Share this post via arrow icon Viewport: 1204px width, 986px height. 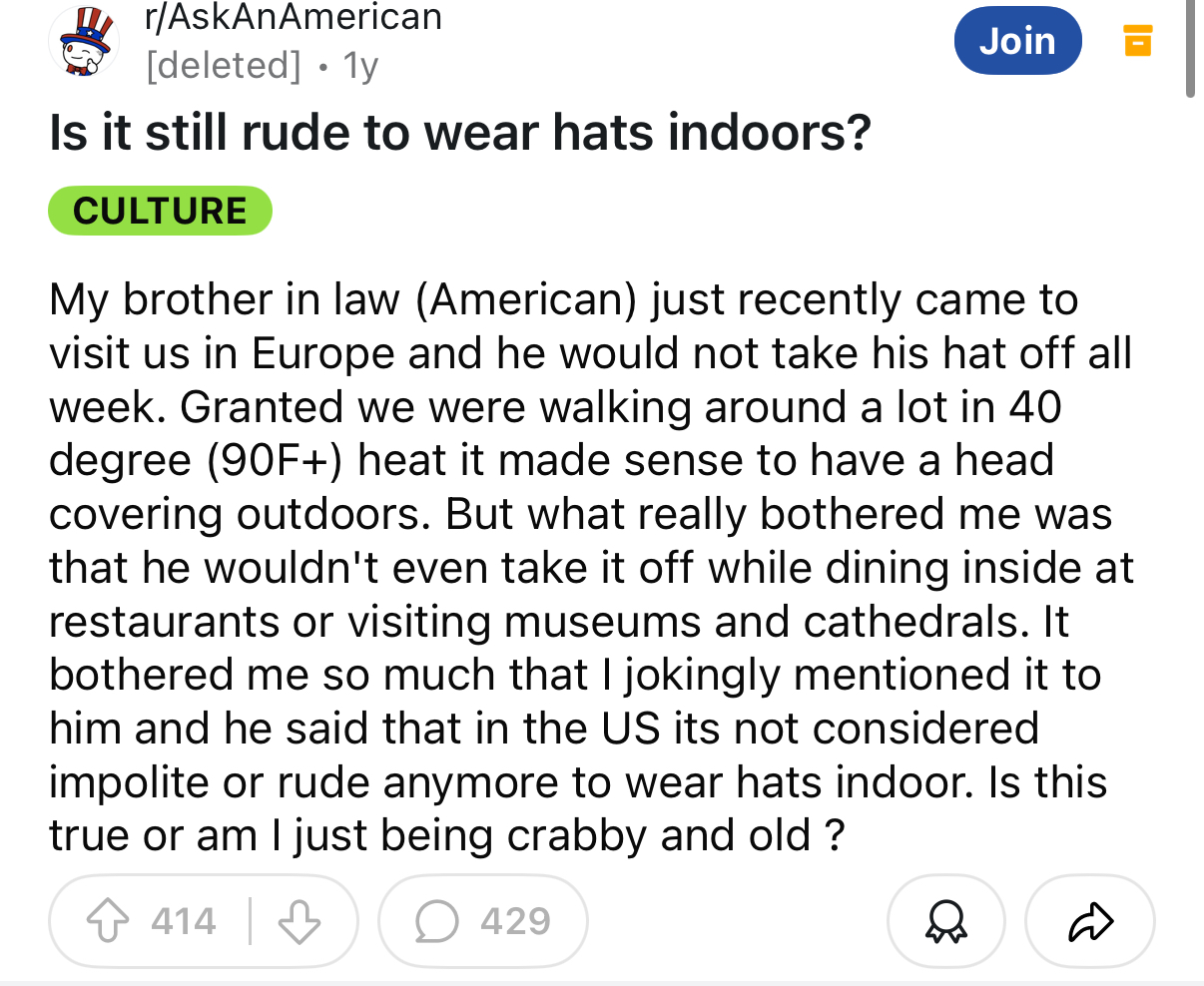click(x=1089, y=921)
